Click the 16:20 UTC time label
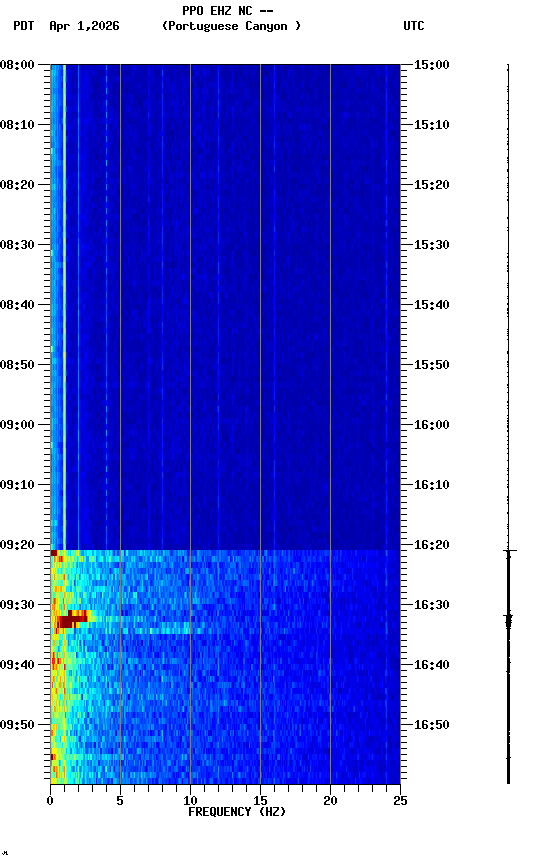The width and height of the screenshot is (552, 864). coord(432,545)
